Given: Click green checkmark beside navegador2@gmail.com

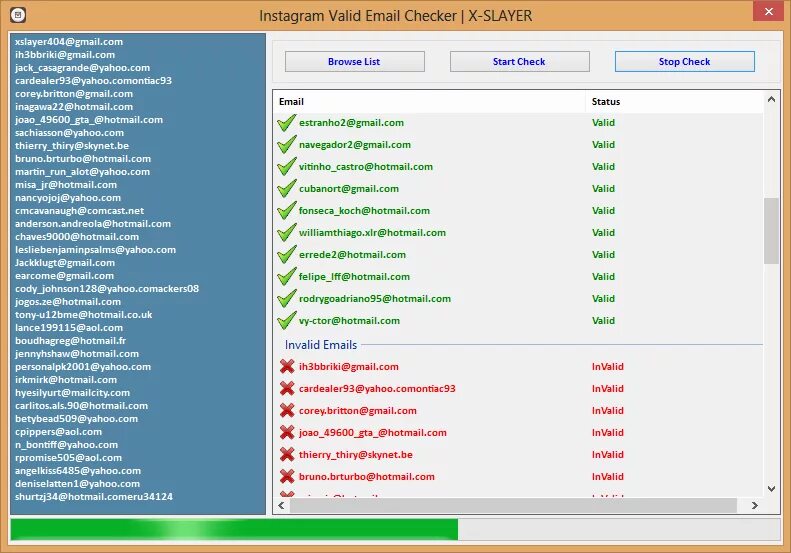Looking at the screenshot, I should 287,145.
